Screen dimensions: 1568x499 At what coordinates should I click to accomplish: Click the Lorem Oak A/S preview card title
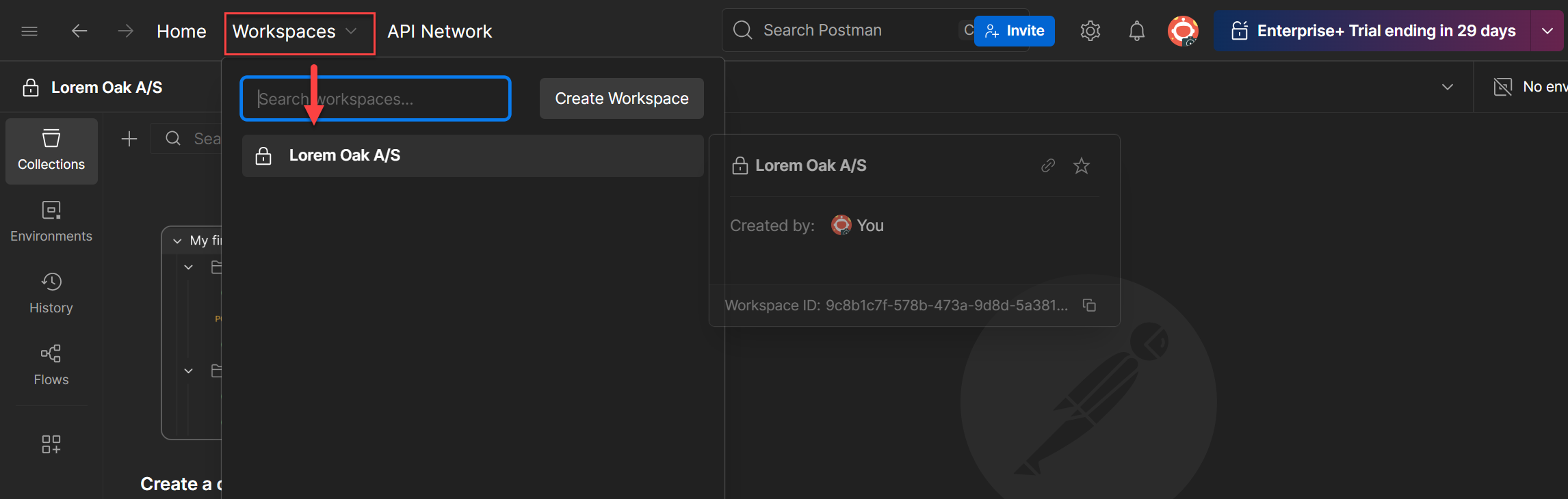(x=811, y=165)
